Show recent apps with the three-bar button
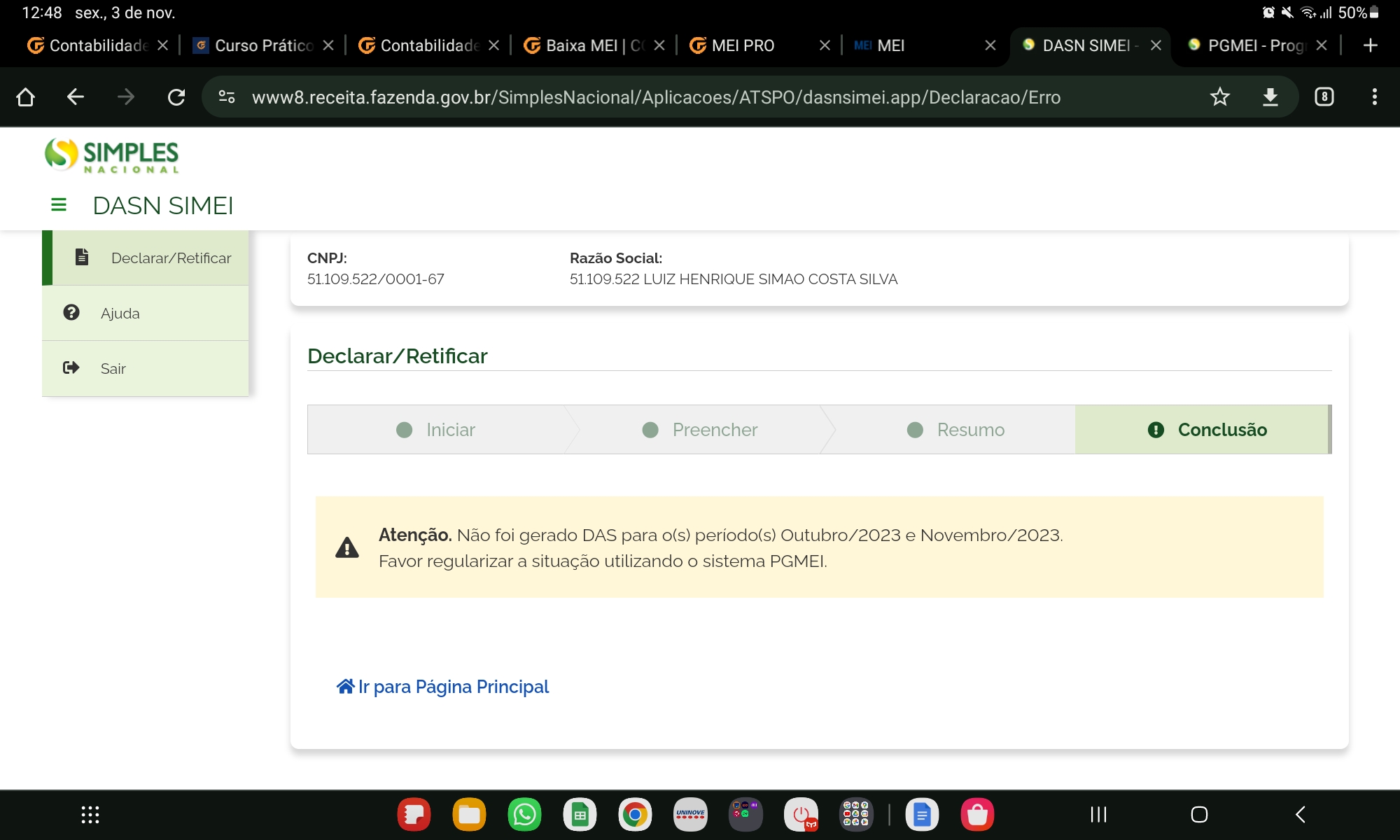Viewport: 1400px width, 840px height. click(x=1099, y=815)
